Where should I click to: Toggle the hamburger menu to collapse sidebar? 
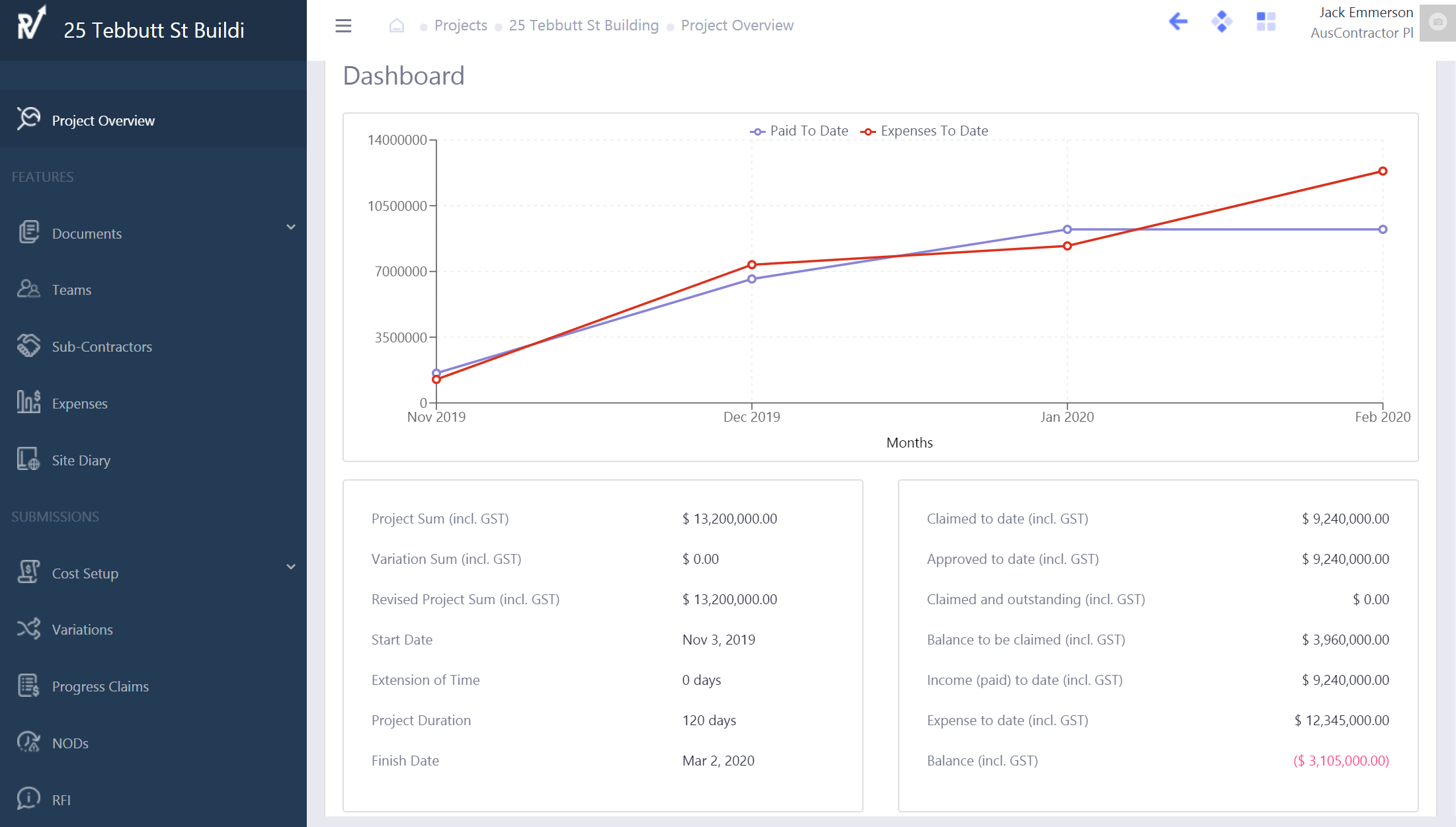click(343, 26)
